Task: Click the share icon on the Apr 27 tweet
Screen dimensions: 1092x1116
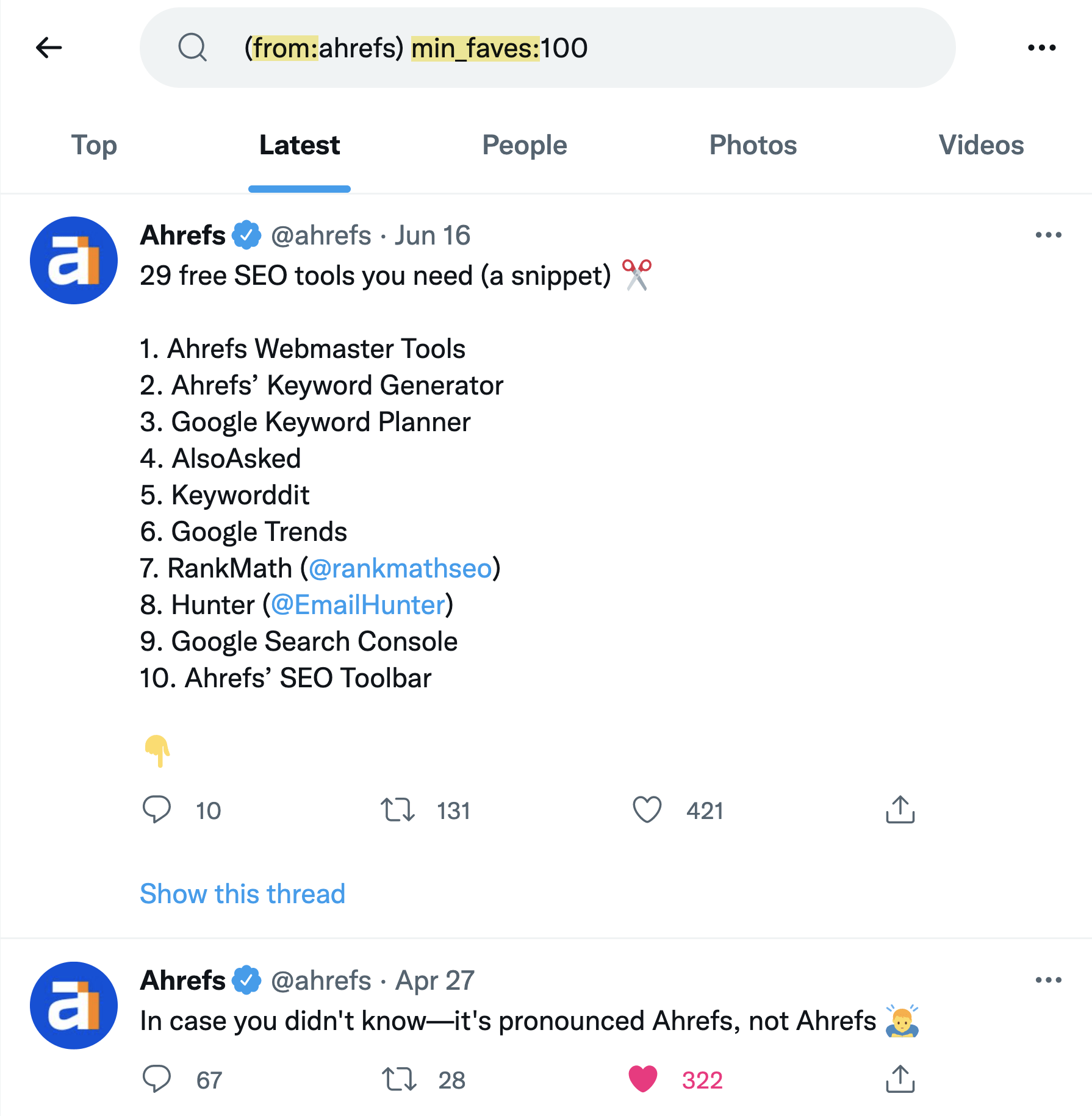Action: [899, 1079]
